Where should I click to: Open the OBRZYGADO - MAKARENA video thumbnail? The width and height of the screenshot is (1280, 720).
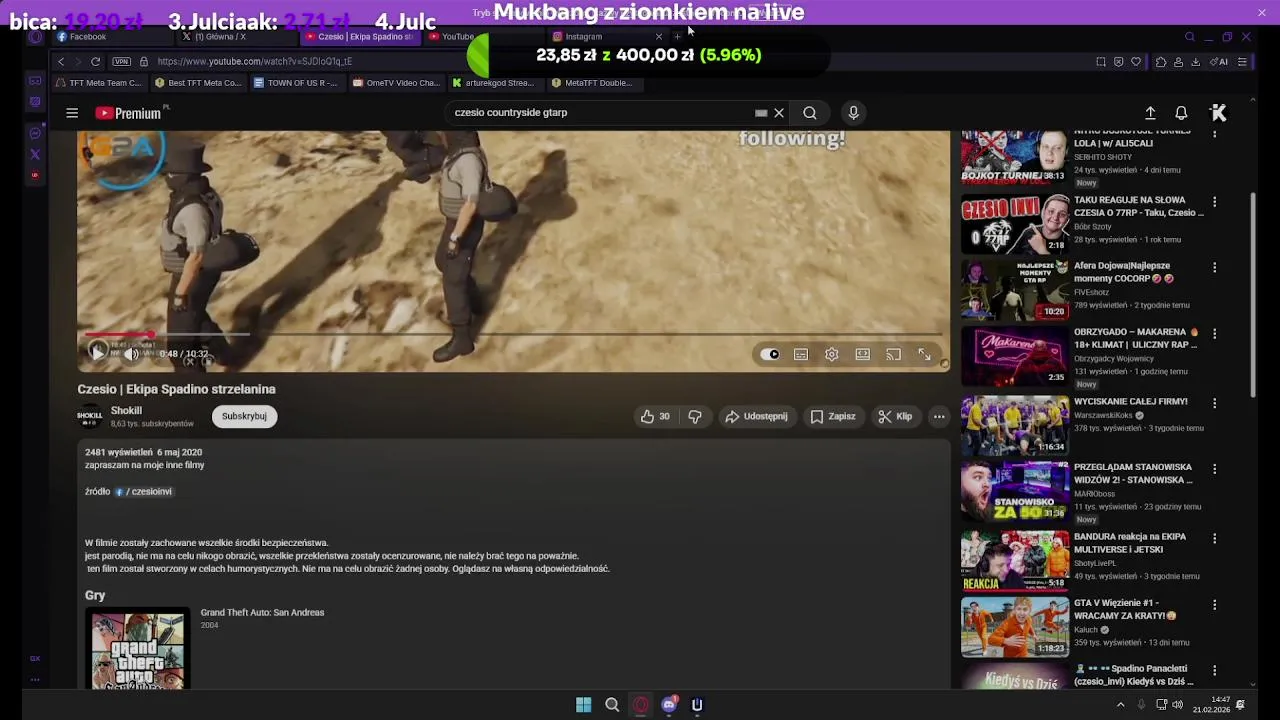tap(1015, 355)
